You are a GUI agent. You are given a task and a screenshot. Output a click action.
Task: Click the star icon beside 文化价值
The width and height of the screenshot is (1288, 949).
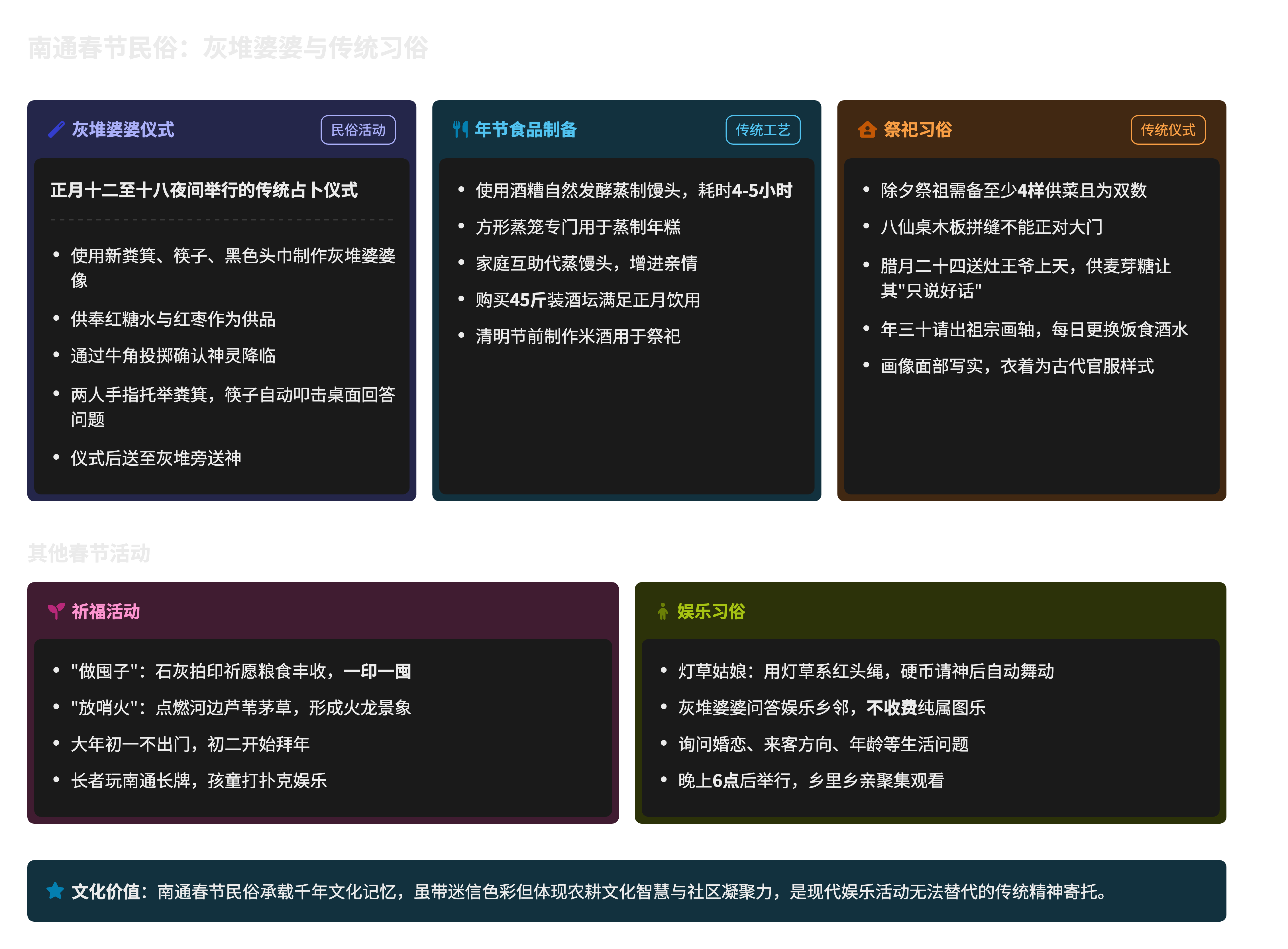55,890
